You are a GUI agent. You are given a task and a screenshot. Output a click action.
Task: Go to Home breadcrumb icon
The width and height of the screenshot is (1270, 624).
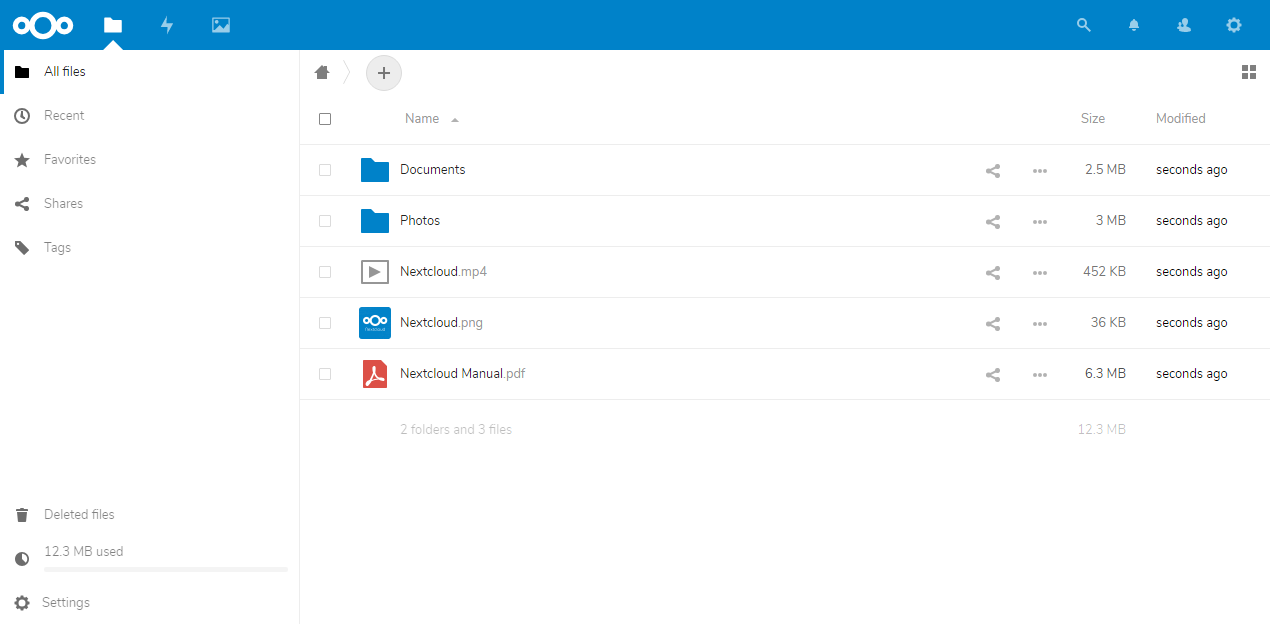pos(322,72)
